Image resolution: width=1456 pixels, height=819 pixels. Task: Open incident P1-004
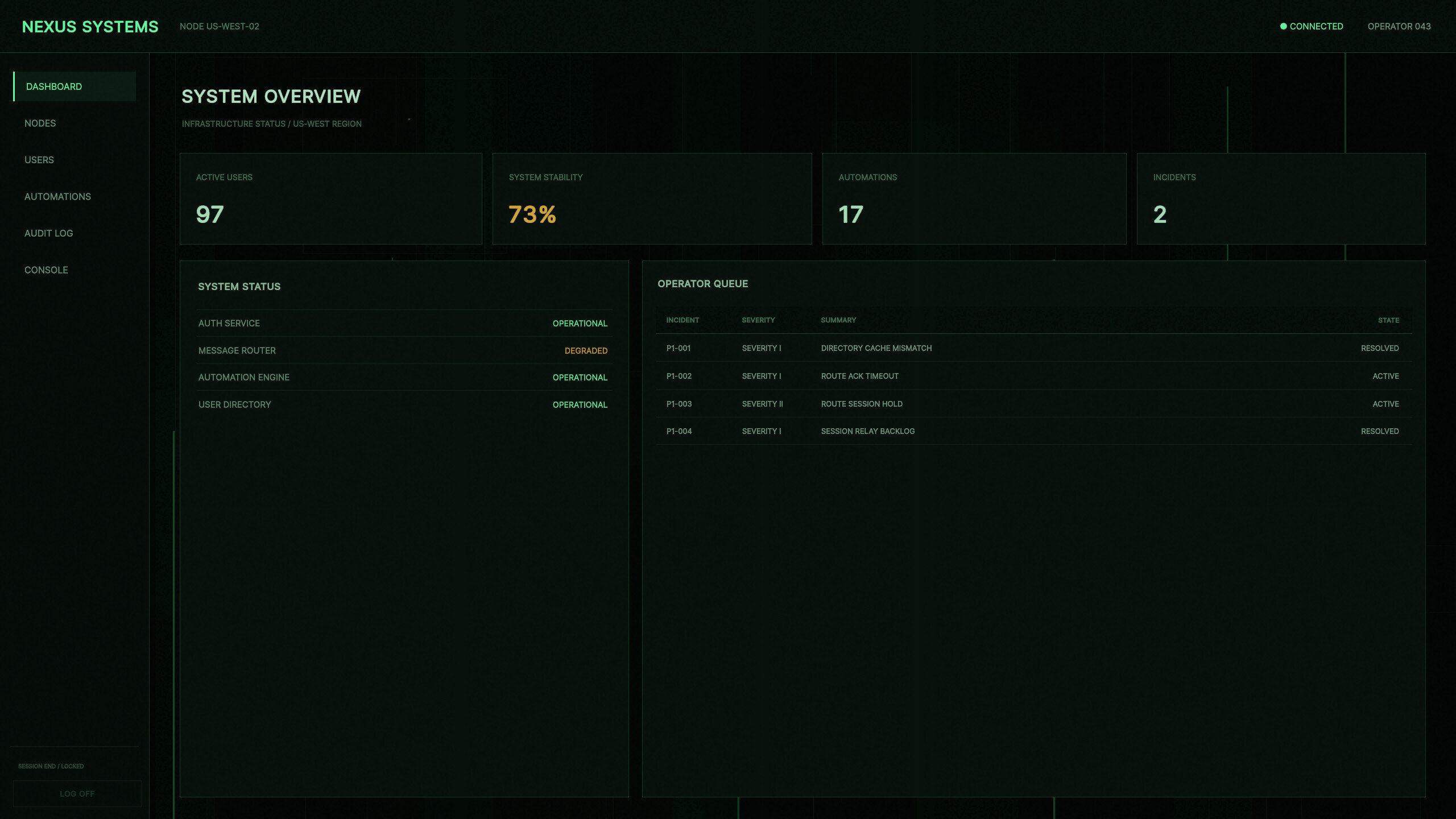(1033, 431)
